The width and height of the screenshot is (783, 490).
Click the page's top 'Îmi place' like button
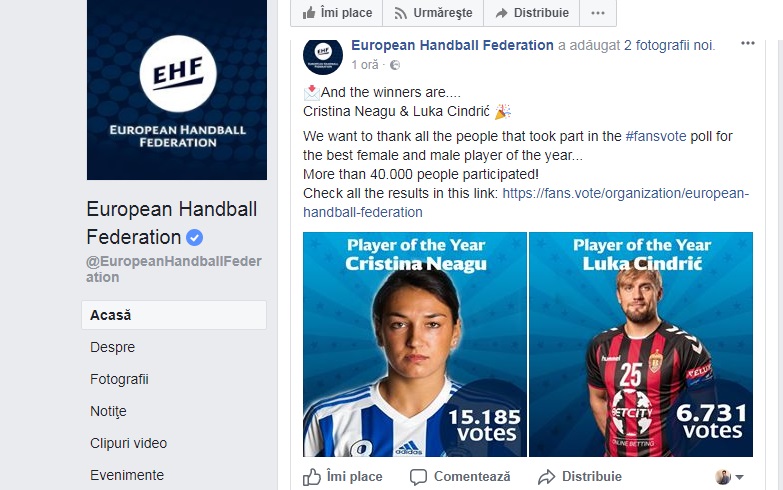[337, 13]
